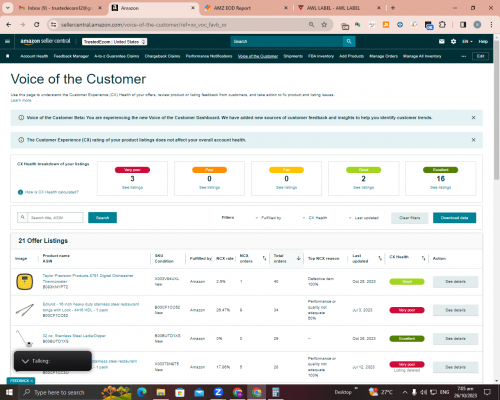
Task: Open the EN language dropdown
Action: click(x=467, y=41)
